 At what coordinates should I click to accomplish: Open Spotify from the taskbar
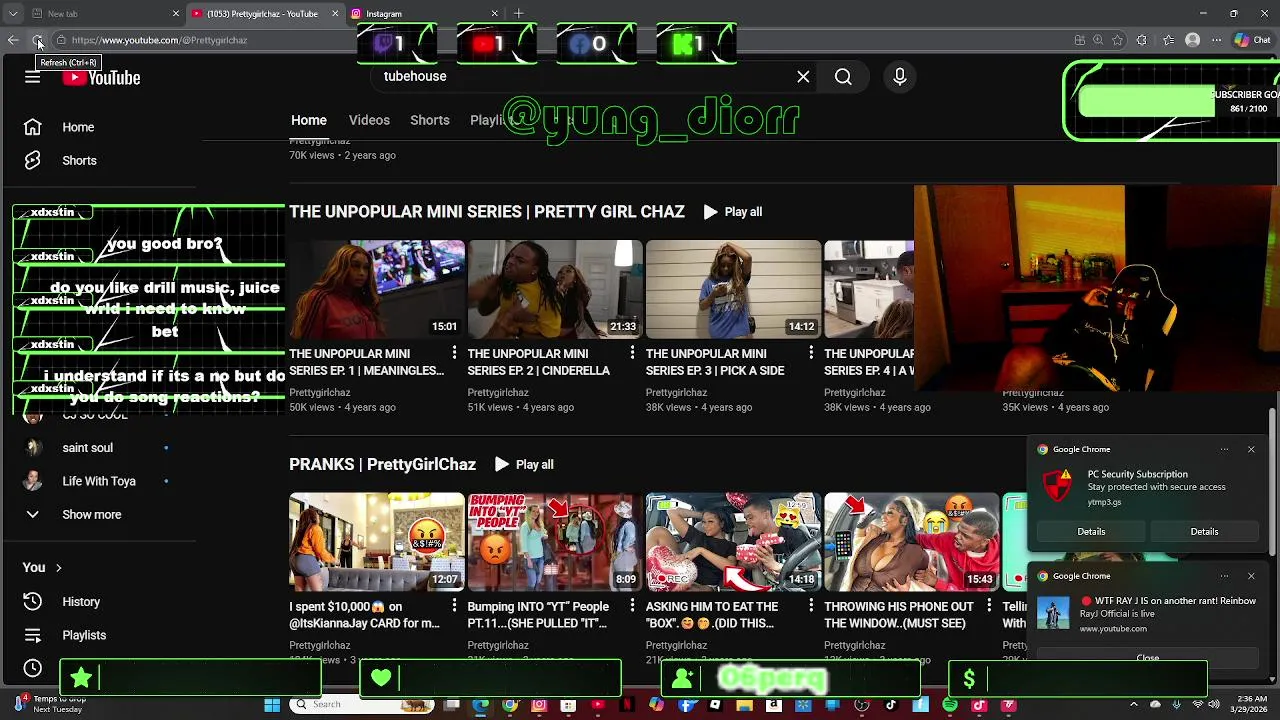click(x=949, y=705)
